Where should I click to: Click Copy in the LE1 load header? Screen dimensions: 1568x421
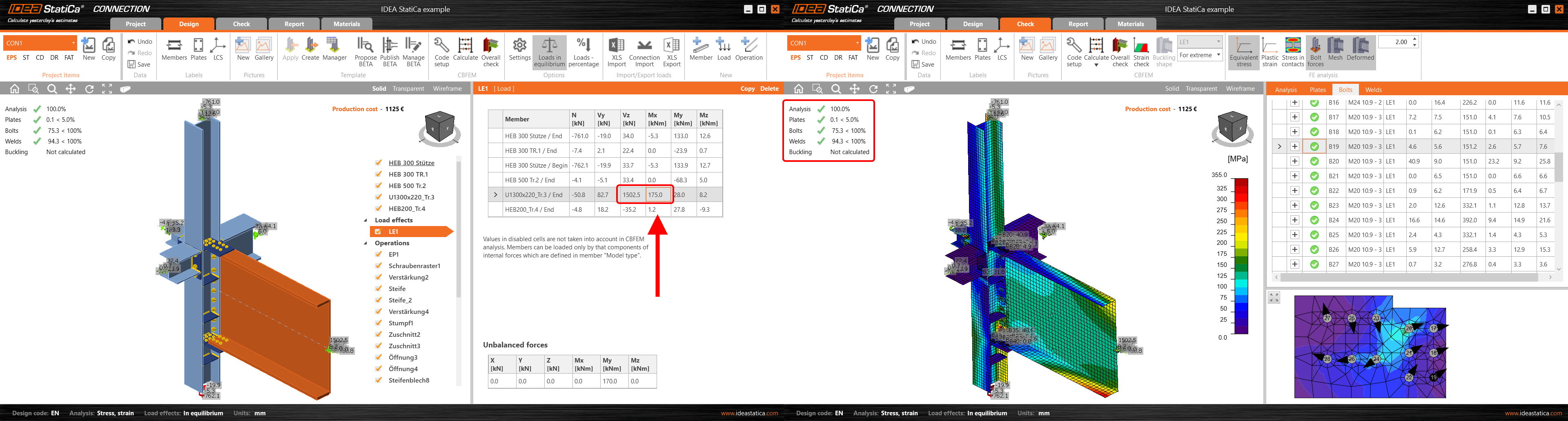coord(748,89)
